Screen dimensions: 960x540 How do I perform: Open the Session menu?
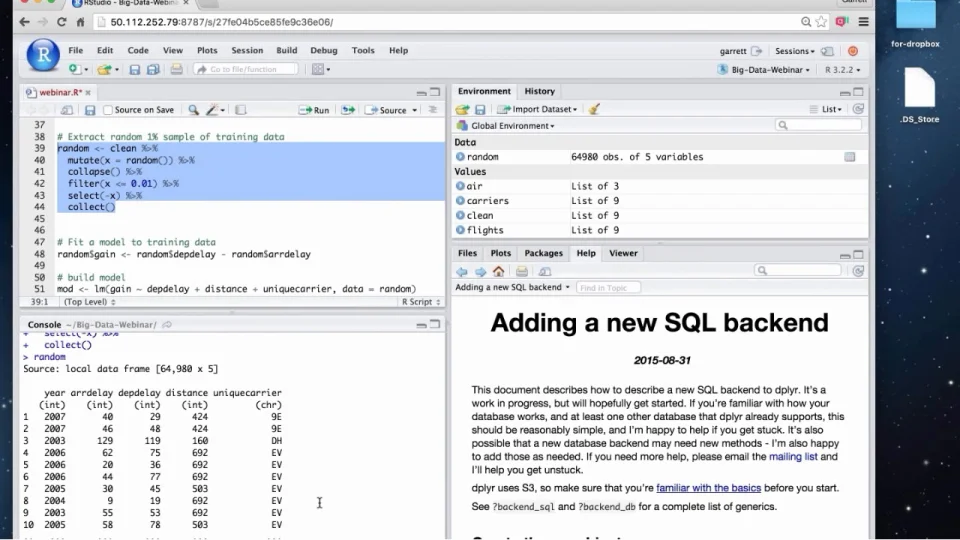pos(247,50)
